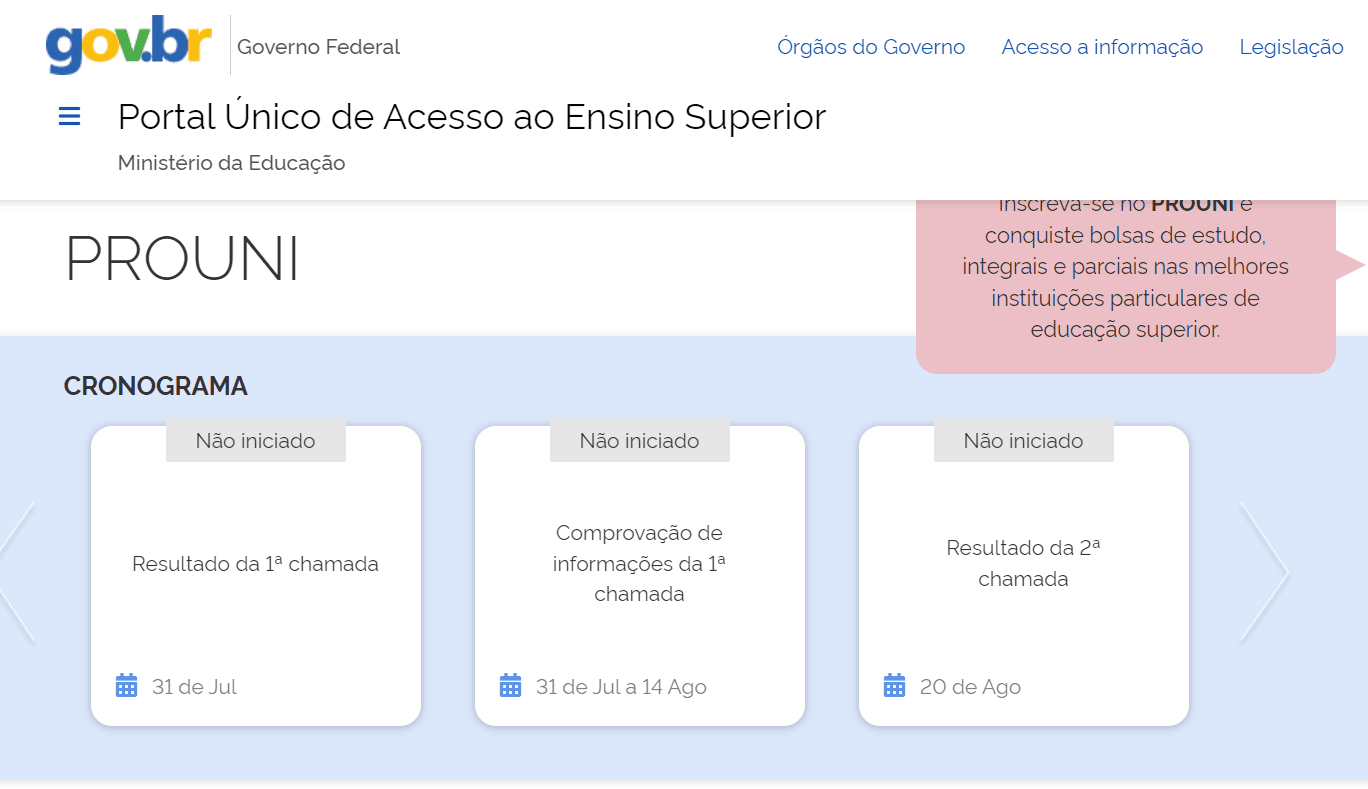Open the hamburger navigation menu

tap(69, 117)
